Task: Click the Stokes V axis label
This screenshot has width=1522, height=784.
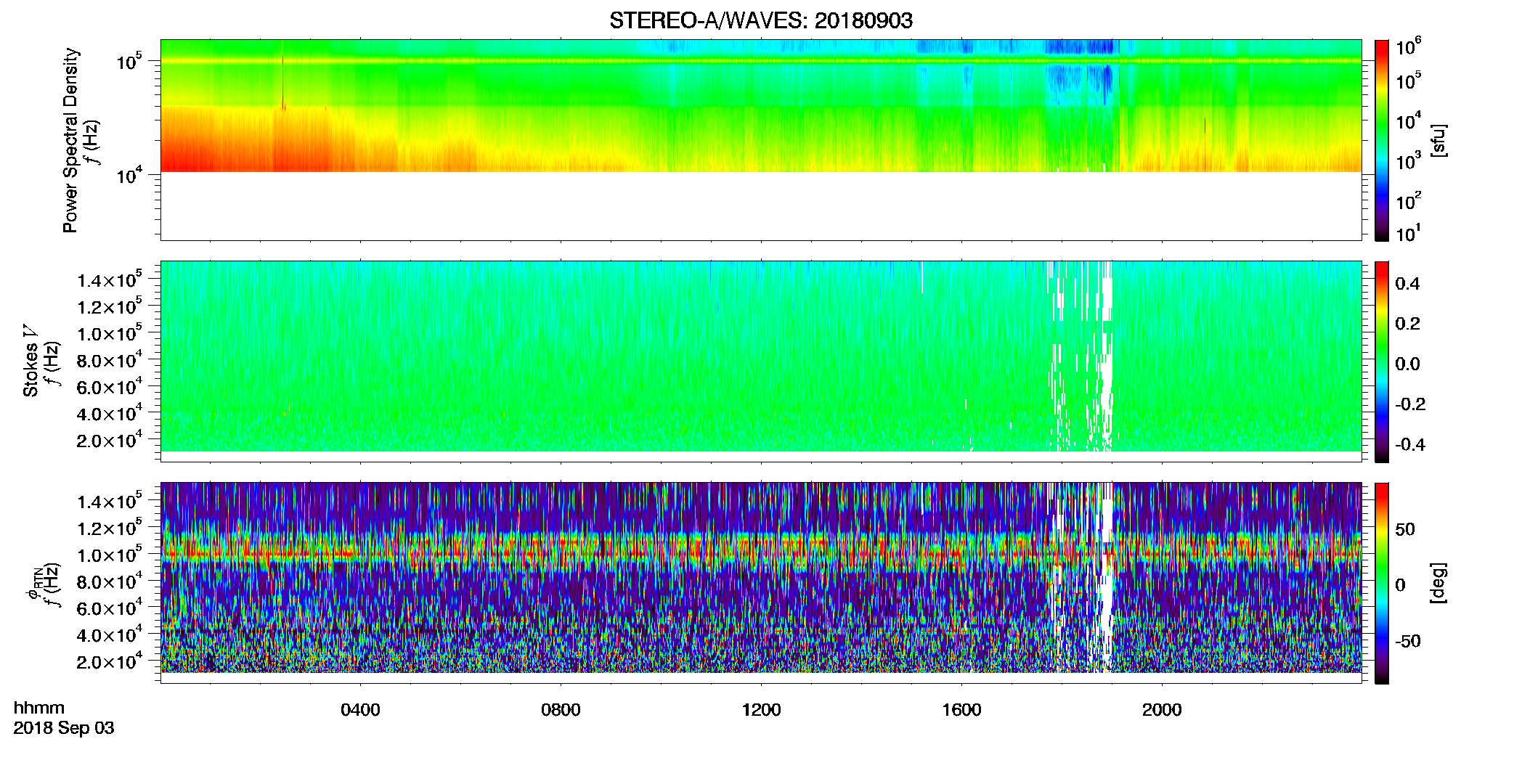Action: pos(30,362)
